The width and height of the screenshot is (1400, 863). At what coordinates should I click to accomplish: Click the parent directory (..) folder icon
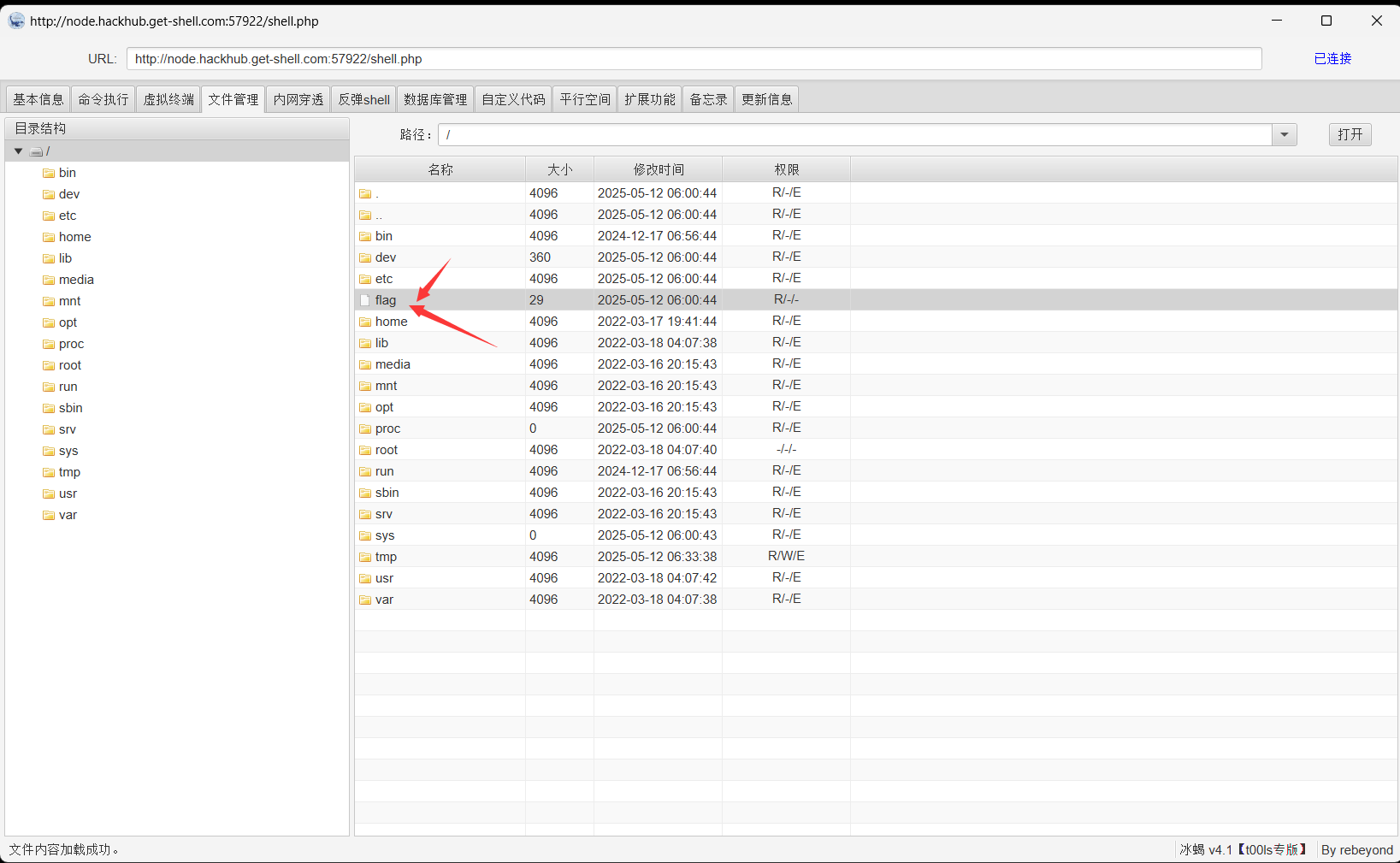click(365, 215)
